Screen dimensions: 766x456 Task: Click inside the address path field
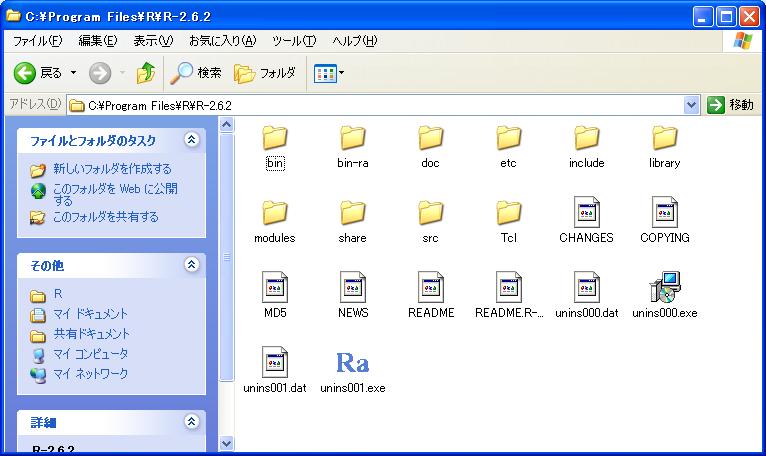[x=380, y=105]
